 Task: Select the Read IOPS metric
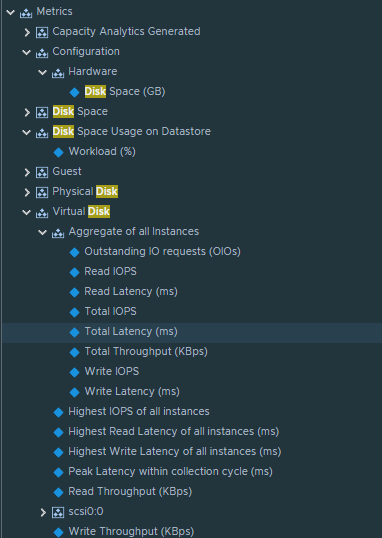coord(111,271)
